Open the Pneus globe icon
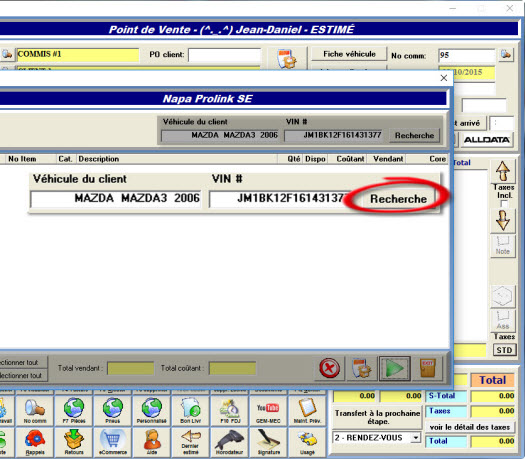The width and height of the screenshot is (525, 459). [x=113, y=410]
